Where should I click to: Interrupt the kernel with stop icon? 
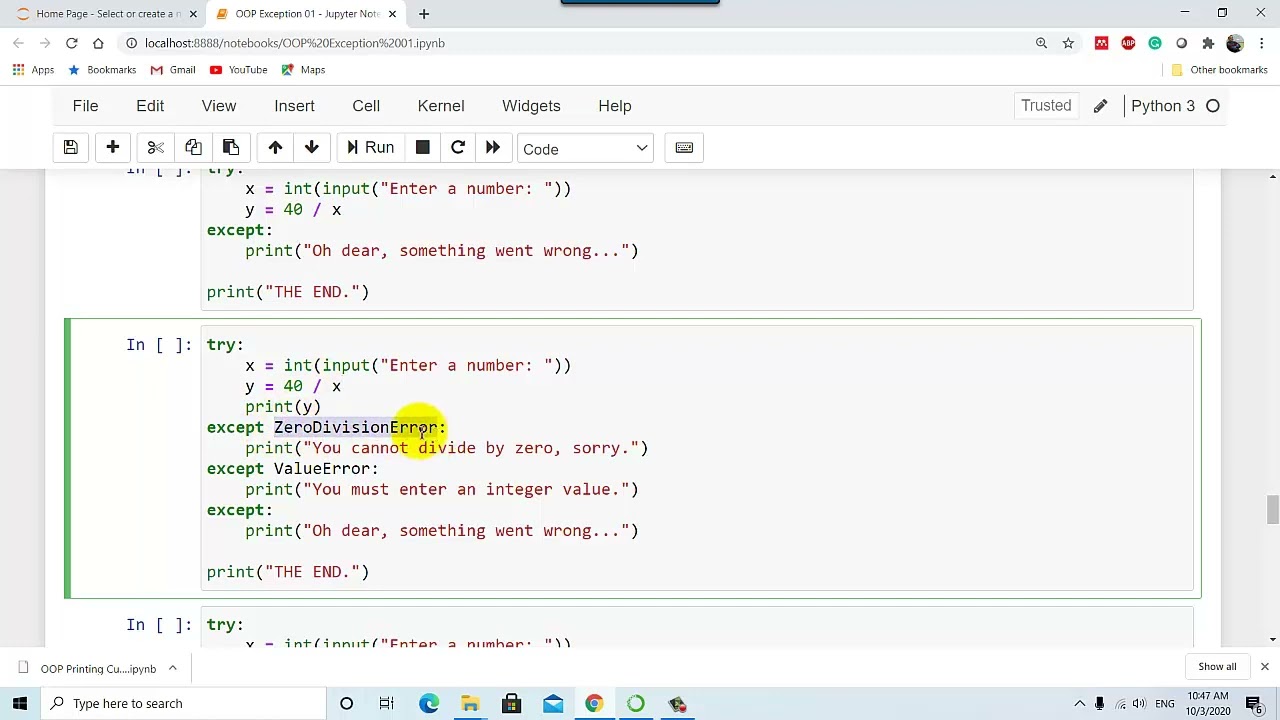point(422,148)
